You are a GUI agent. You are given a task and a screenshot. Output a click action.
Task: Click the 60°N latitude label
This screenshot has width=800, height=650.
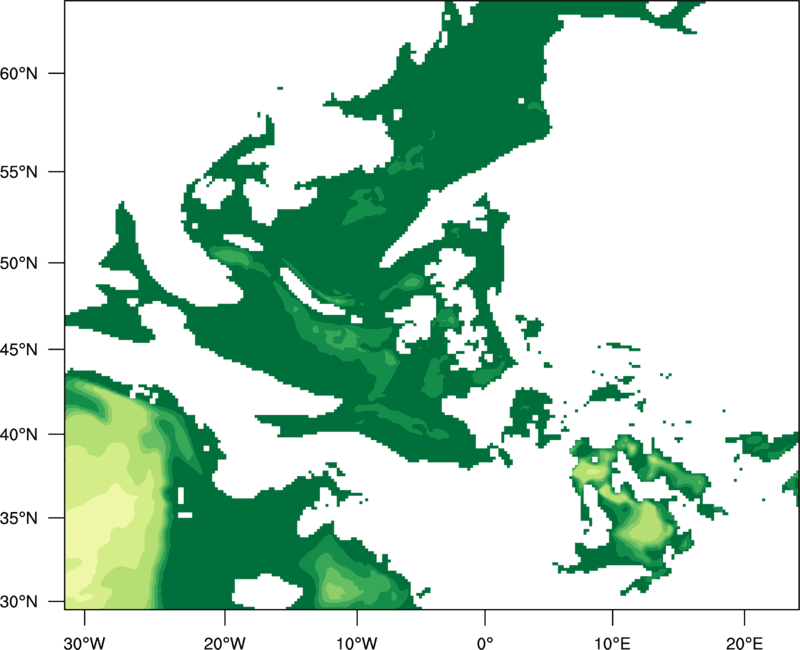[x=19, y=73]
